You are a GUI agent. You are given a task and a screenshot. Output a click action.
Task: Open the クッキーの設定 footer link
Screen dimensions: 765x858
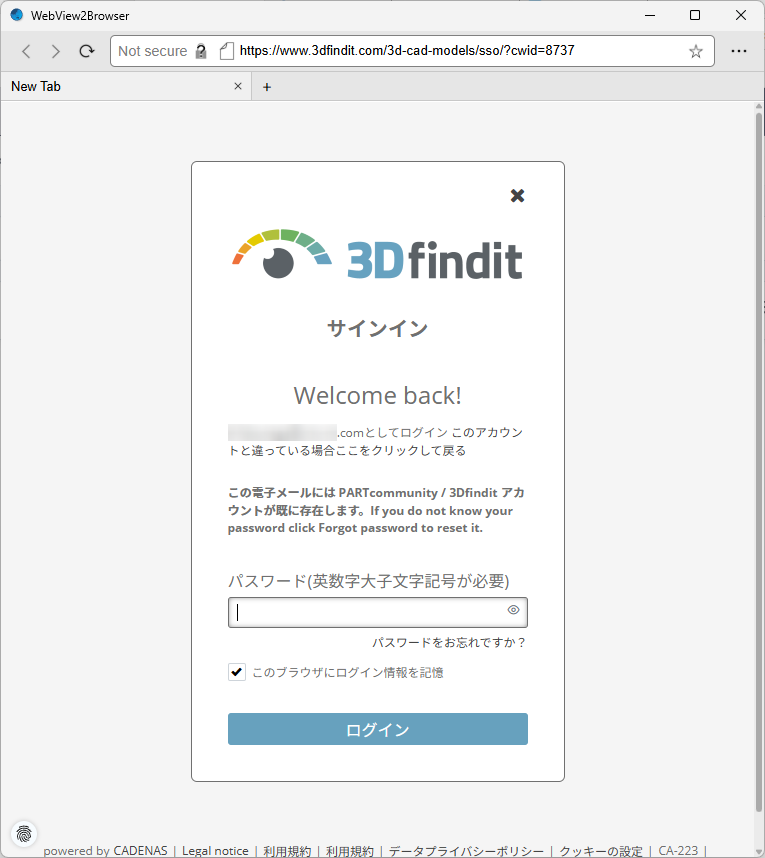point(601,851)
